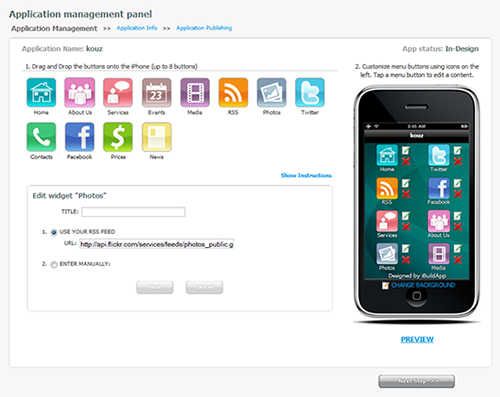Click edit pencil icon beside iPhone Twitter button
The image size is (500, 397).
pyautogui.click(x=458, y=151)
